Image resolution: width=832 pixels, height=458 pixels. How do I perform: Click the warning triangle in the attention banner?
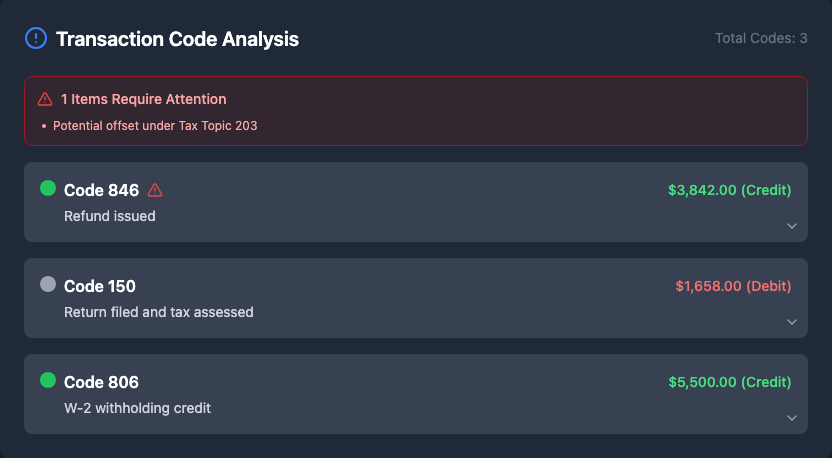(45, 99)
